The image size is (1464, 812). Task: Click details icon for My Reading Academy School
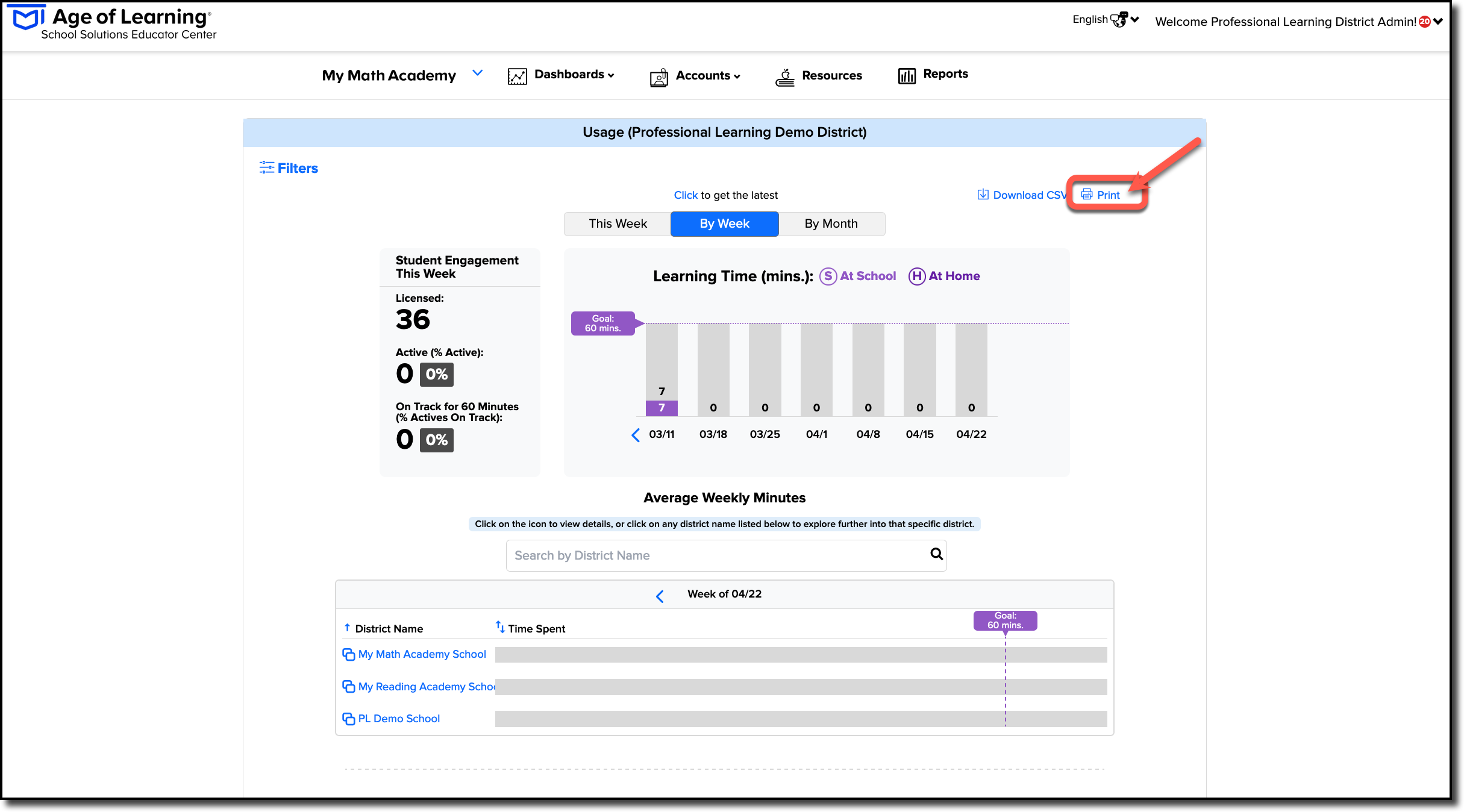pyautogui.click(x=348, y=686)
